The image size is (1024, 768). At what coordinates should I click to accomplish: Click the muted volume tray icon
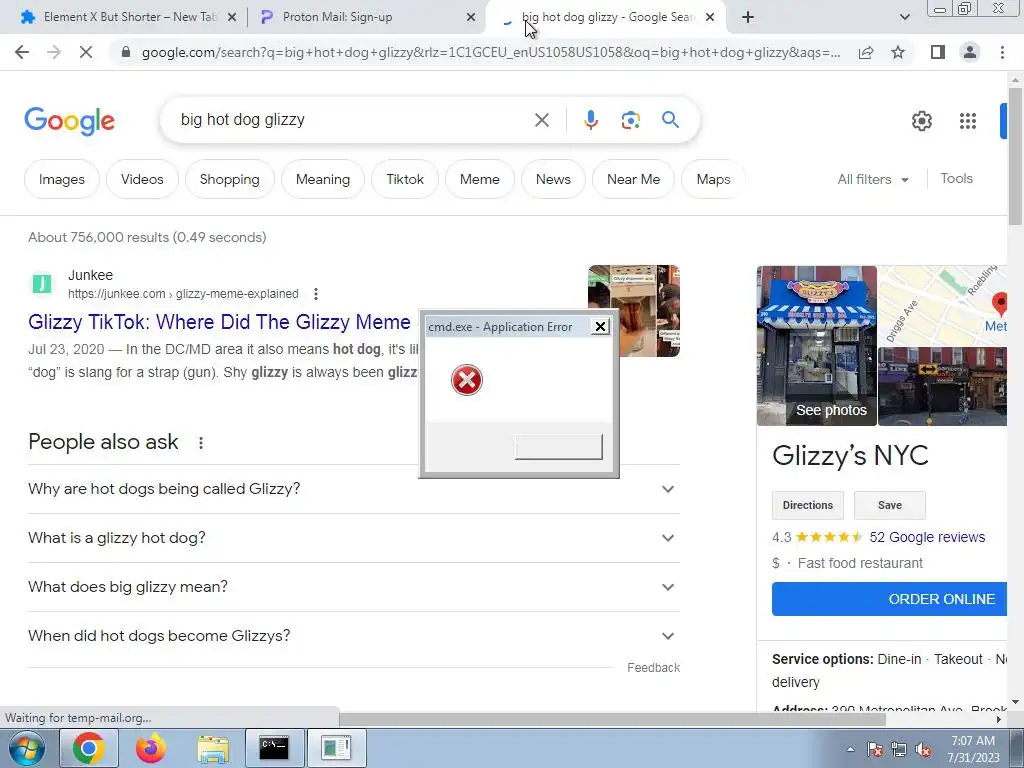[923, 749]
